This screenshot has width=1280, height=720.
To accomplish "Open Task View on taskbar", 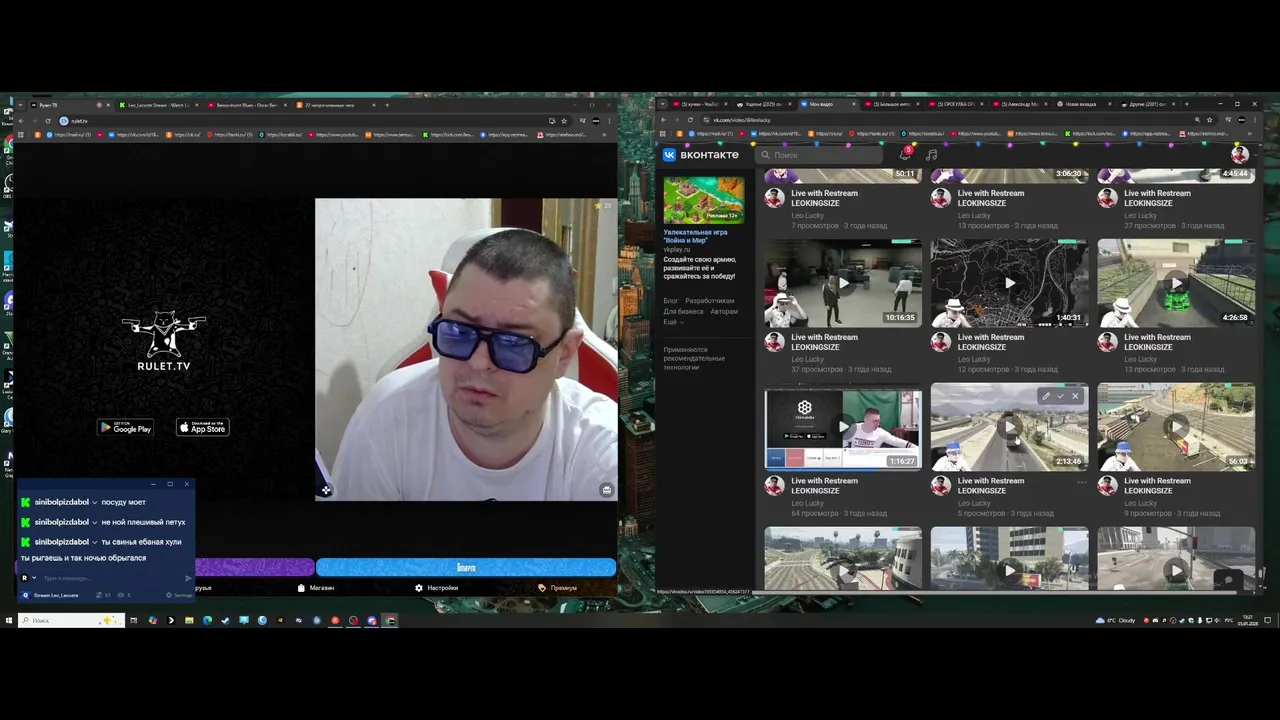I will pos(133,621).
